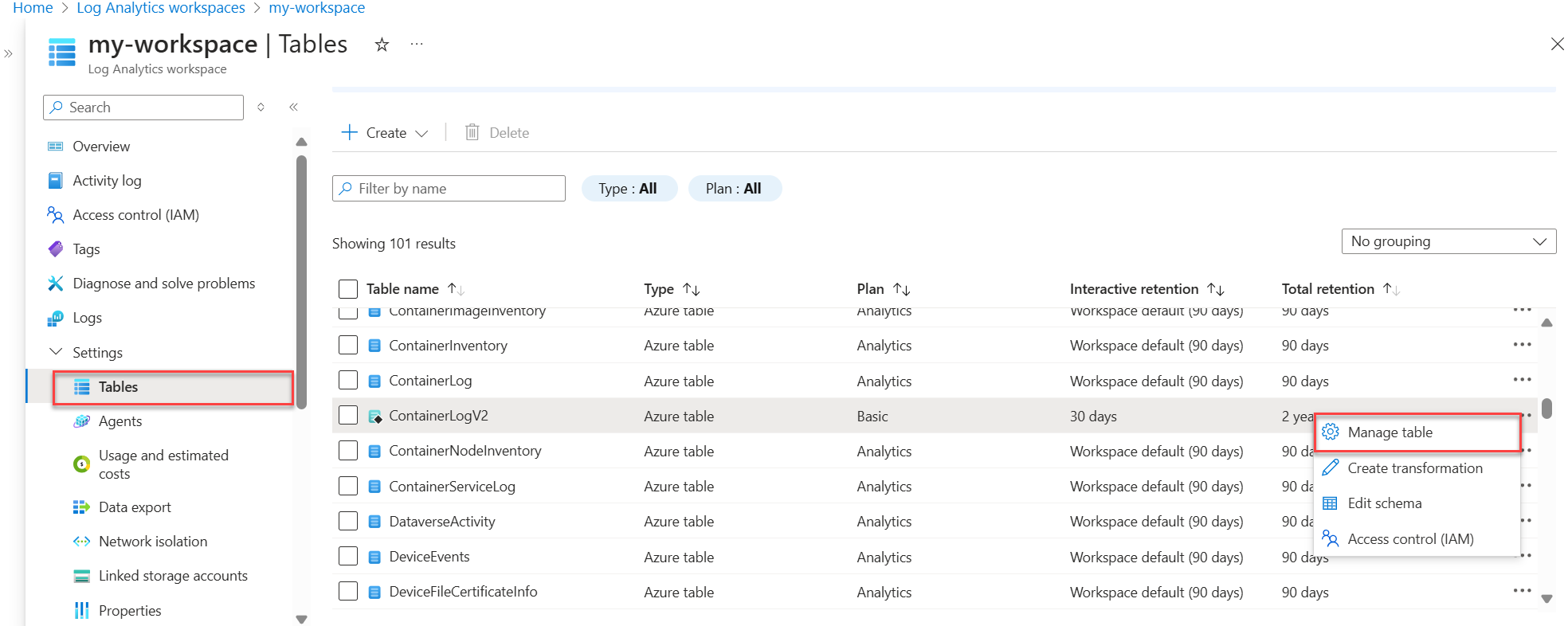Viewport: 1568px width, 626px height.
Task: Open the Network isolation icon
Action: point(81,542)
